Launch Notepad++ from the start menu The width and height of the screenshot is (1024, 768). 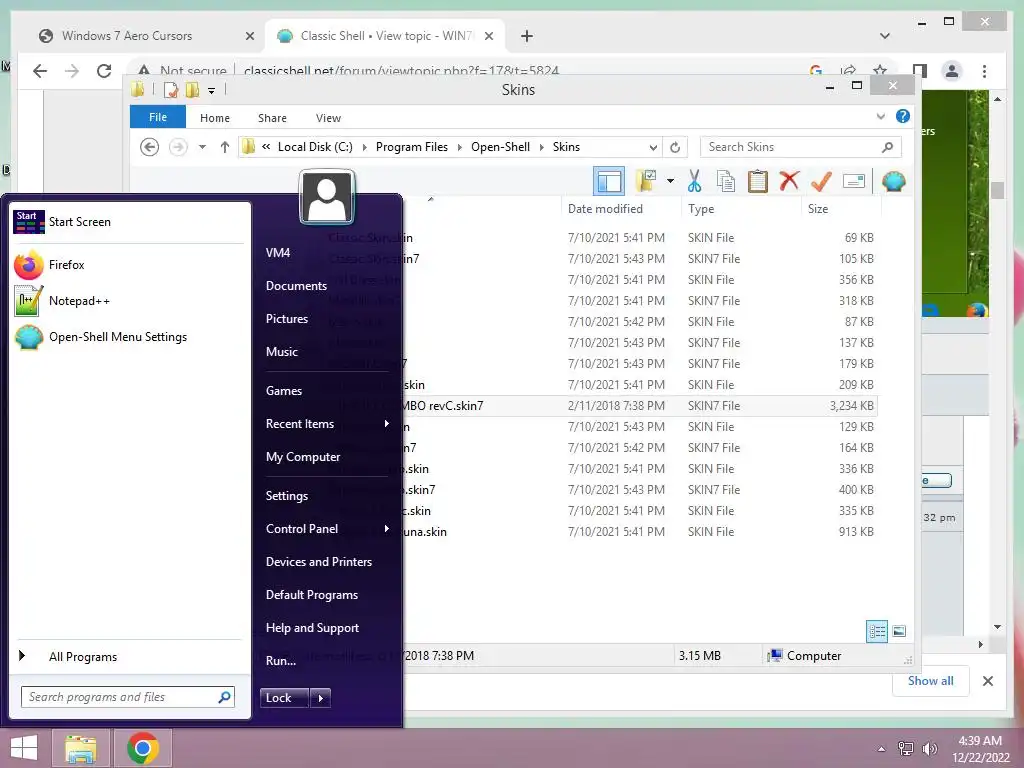click(129, 301)
